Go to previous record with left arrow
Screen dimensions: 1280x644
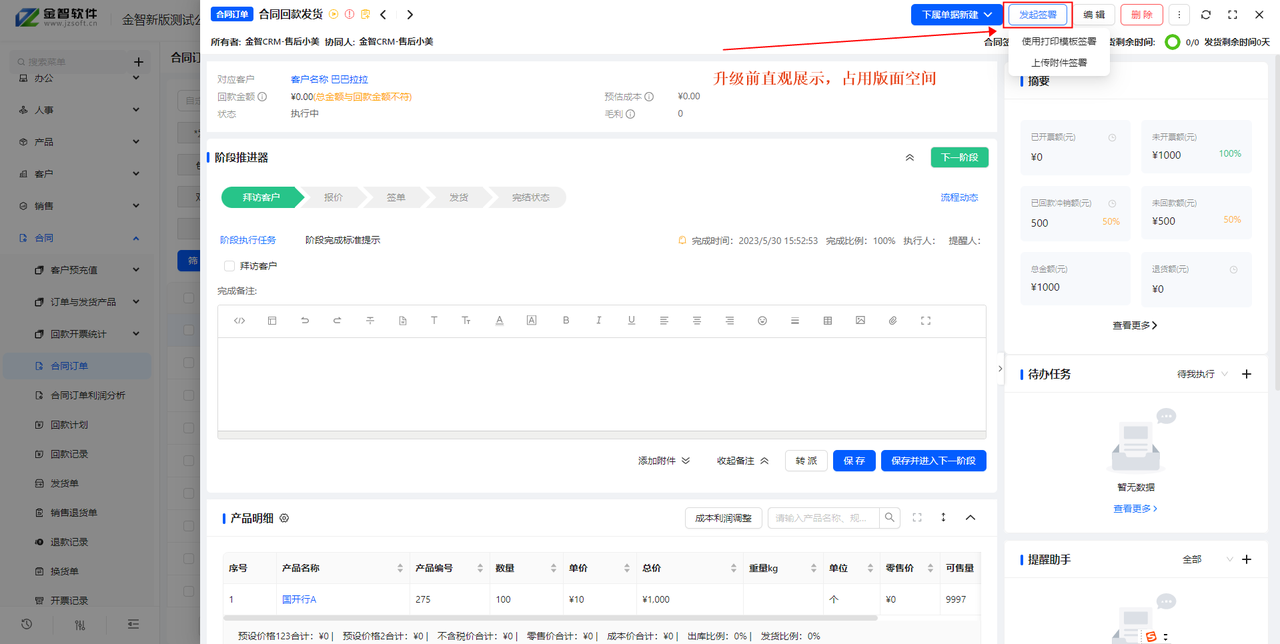(x=383, y=14)
